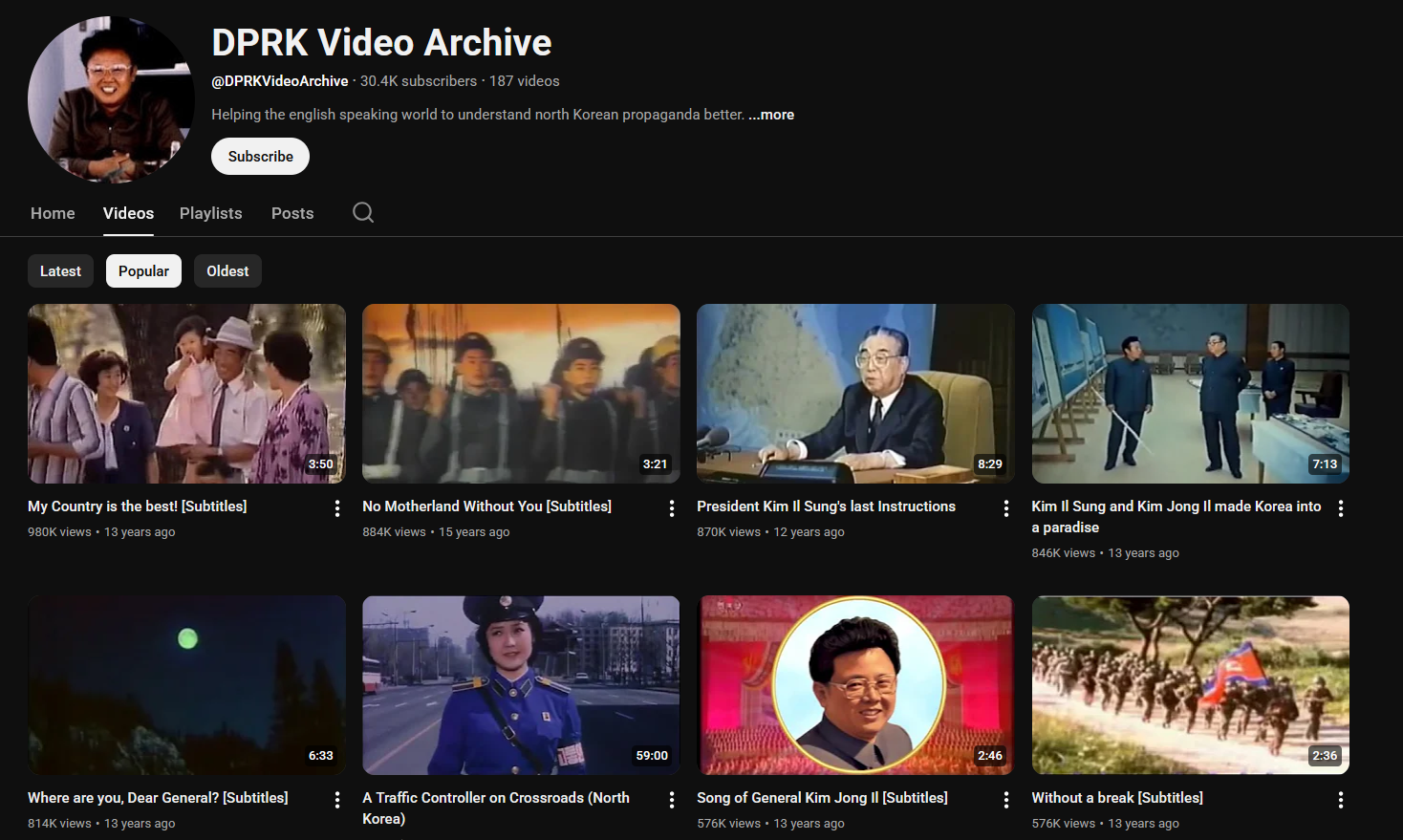Open Kim Il Sung and Kim Jong Il paradise title

[1176, 517]
